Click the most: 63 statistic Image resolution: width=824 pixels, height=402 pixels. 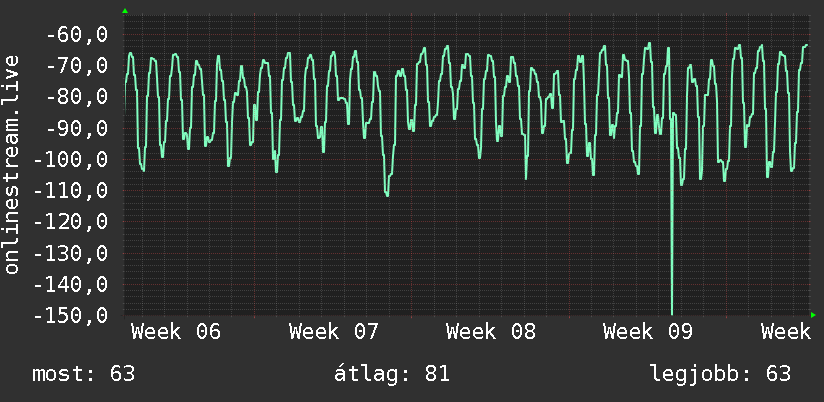(84, 374)
